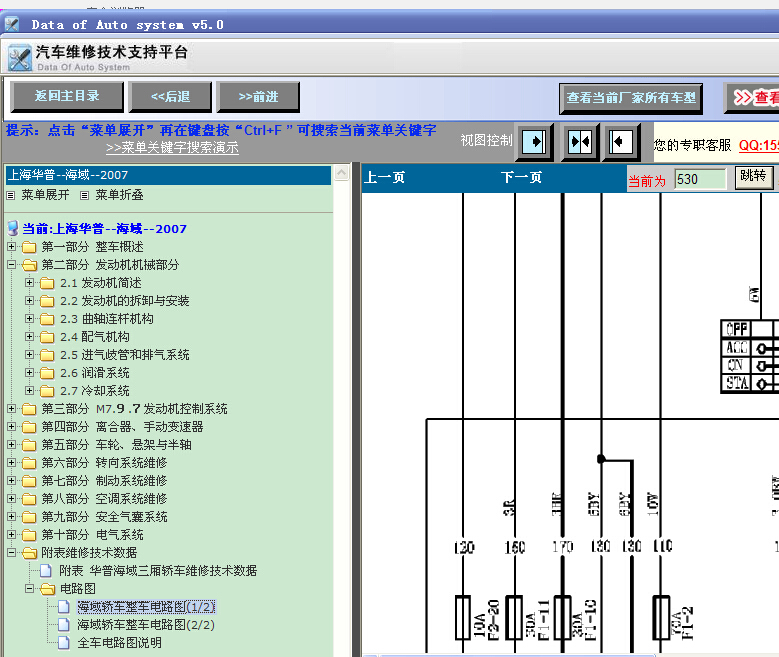The image size is (779, 657).
Task: Expand 第四部分 离合器、手动变速器 node
Action: 11,426
